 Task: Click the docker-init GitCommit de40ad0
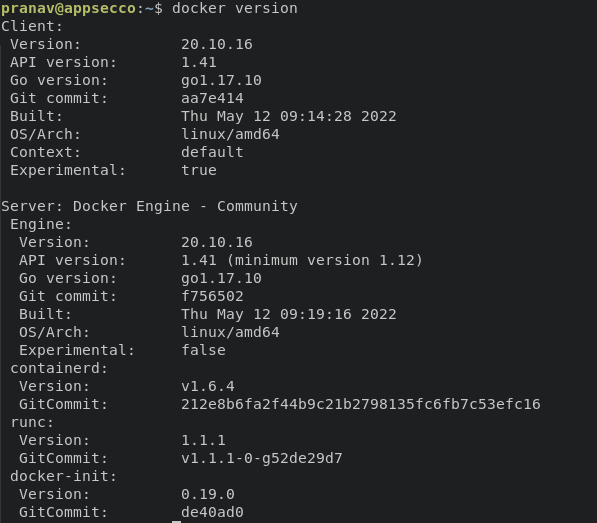212,512
